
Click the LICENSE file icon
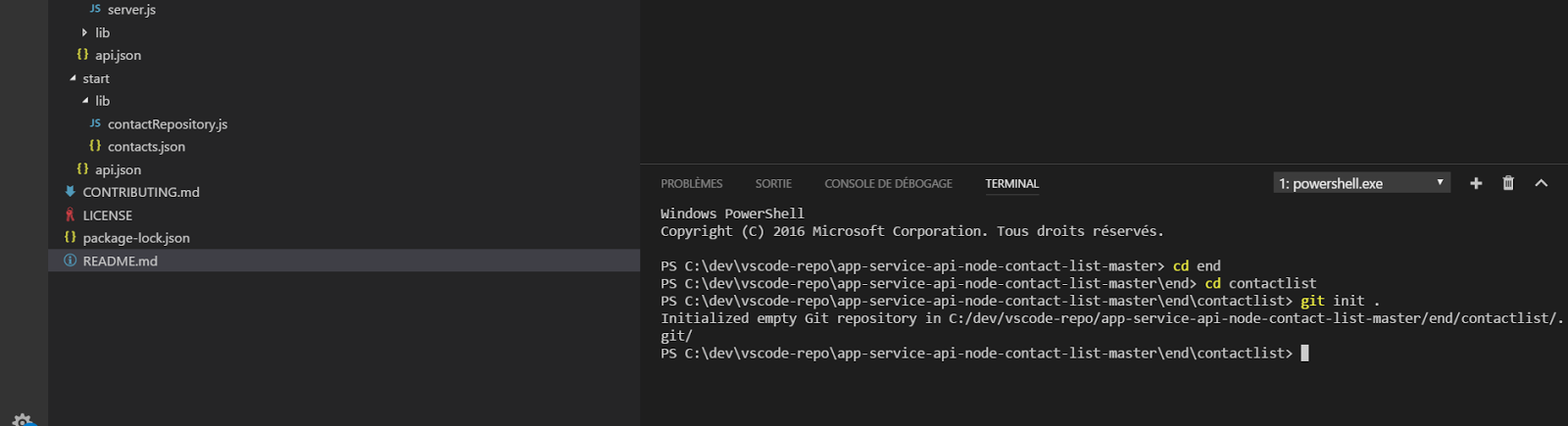[70, 214]
